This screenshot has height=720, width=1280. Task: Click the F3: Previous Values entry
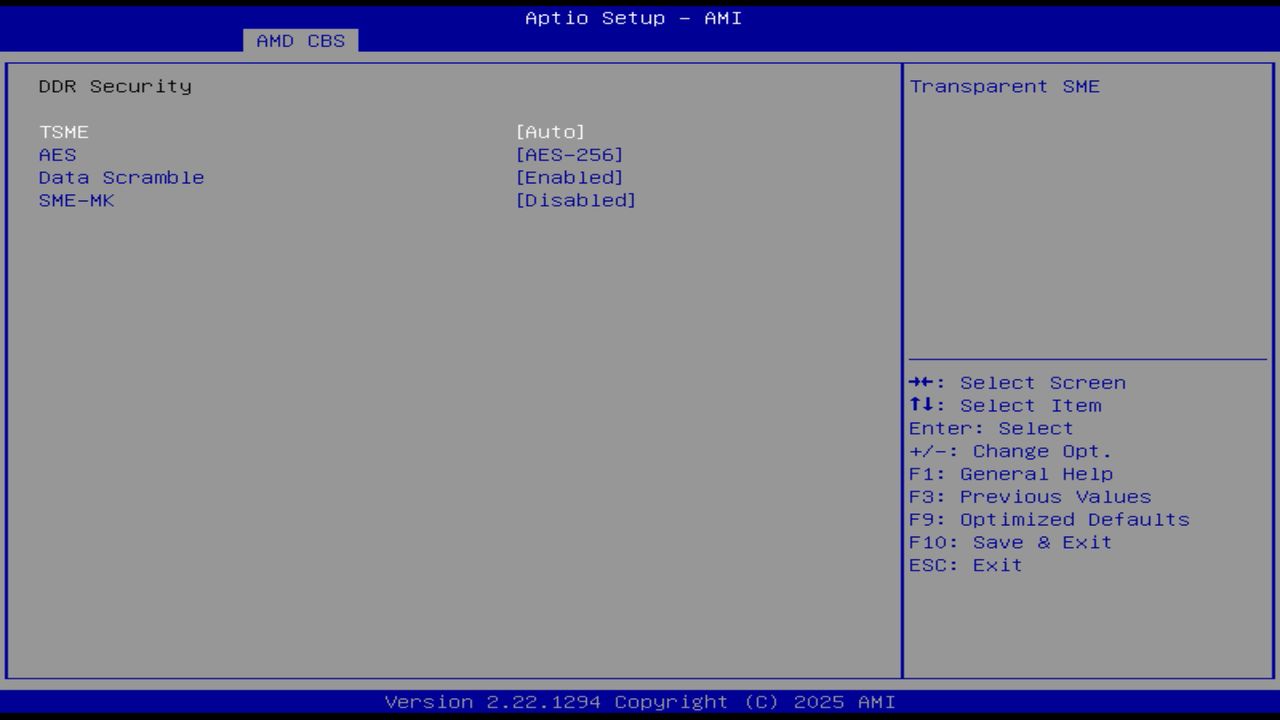coord(1030,496)
